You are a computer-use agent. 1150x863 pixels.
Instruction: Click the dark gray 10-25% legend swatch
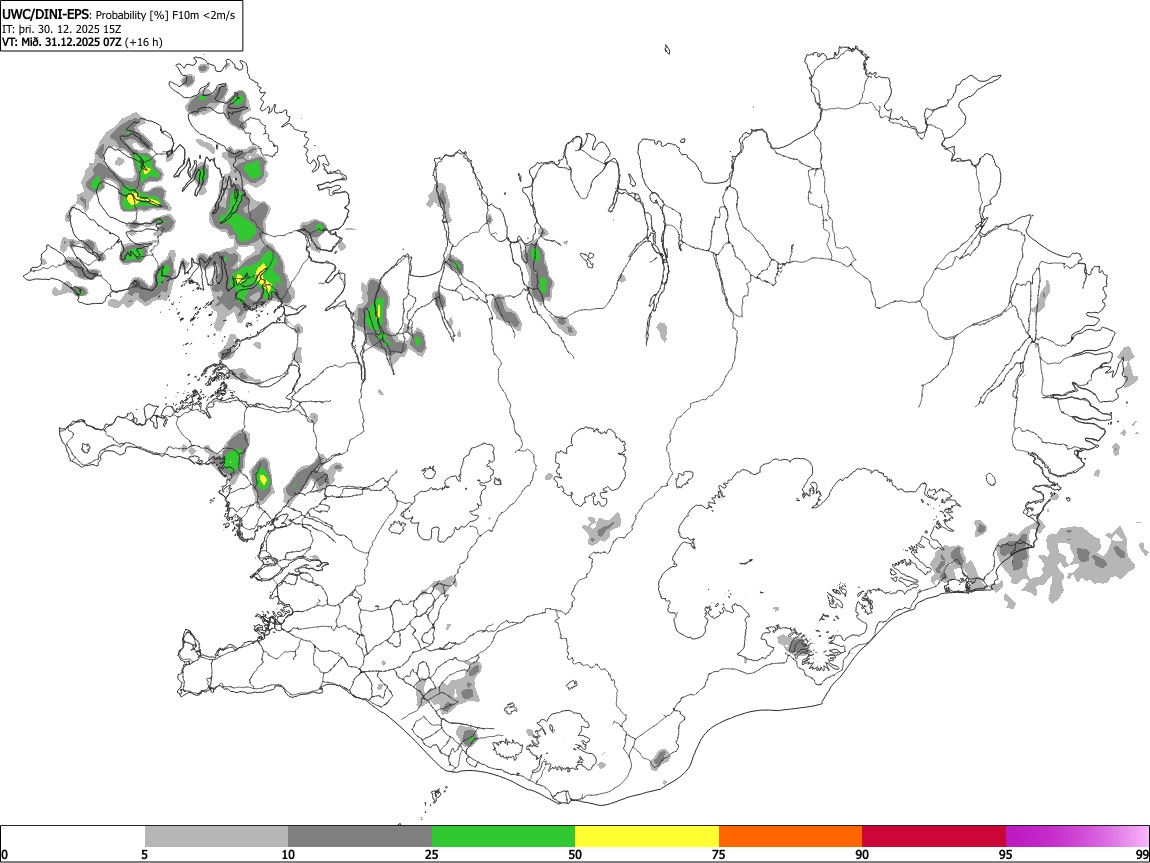click(360, 837)
